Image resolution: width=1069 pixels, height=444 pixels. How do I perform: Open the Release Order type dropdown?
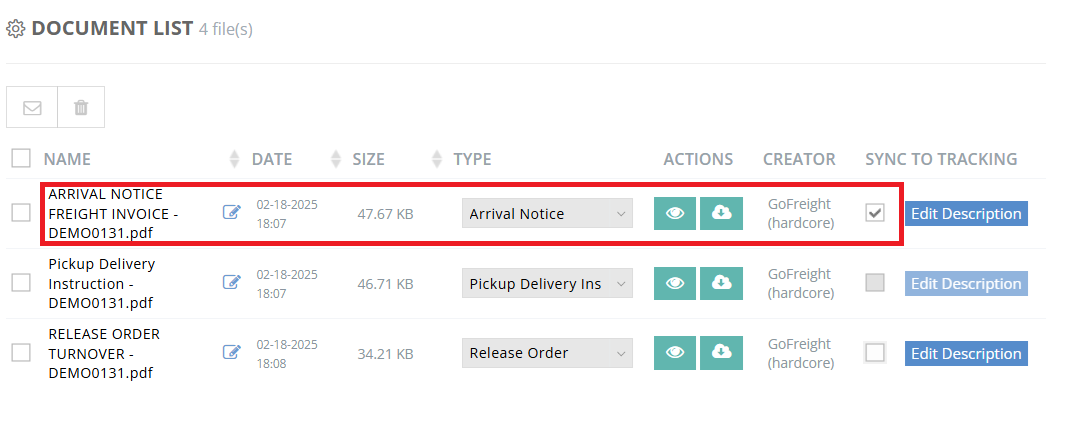click(547, 352)
